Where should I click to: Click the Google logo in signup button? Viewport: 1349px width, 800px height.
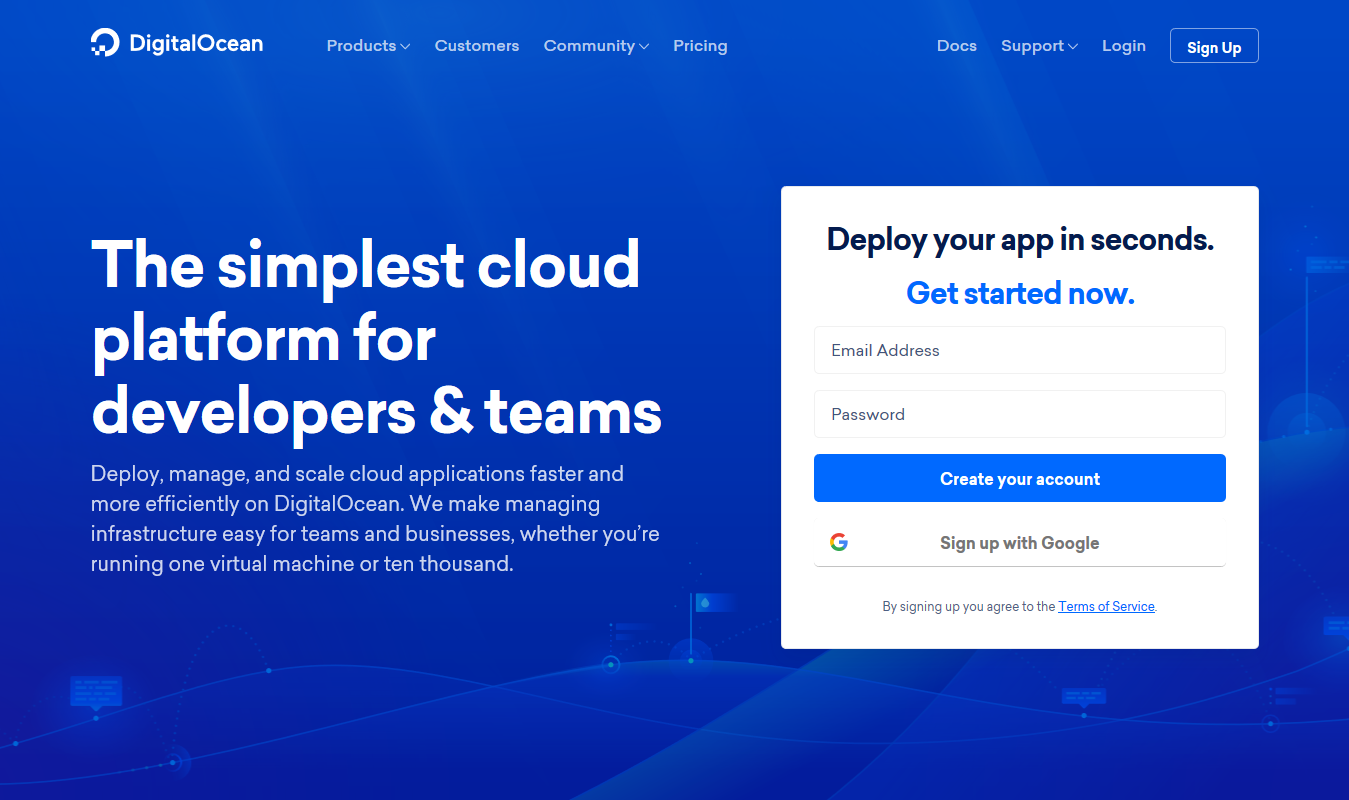839,542
